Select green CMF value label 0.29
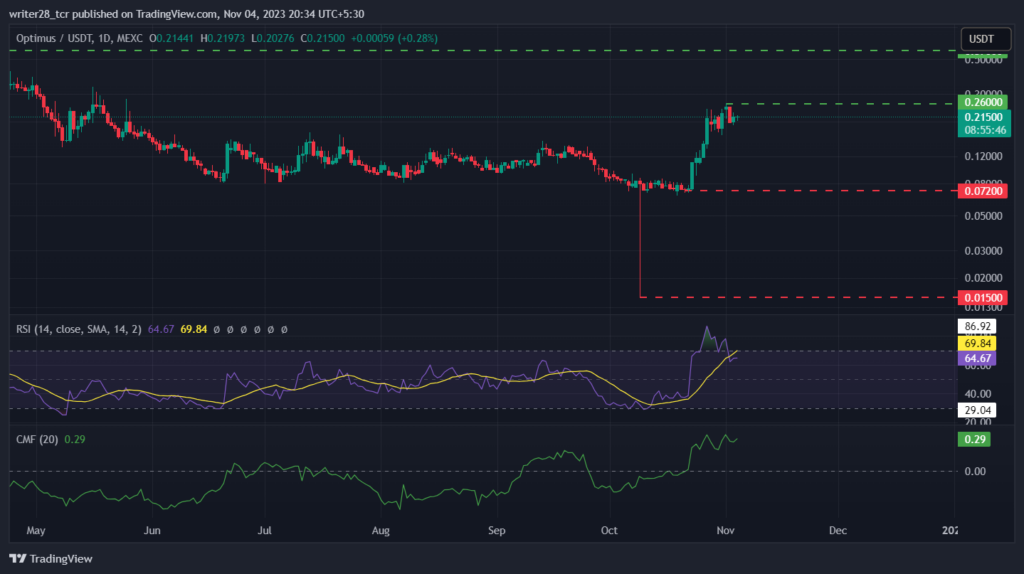Image resolution: width=1024 pixels, height=574 pixels. [x=974, y=439]
